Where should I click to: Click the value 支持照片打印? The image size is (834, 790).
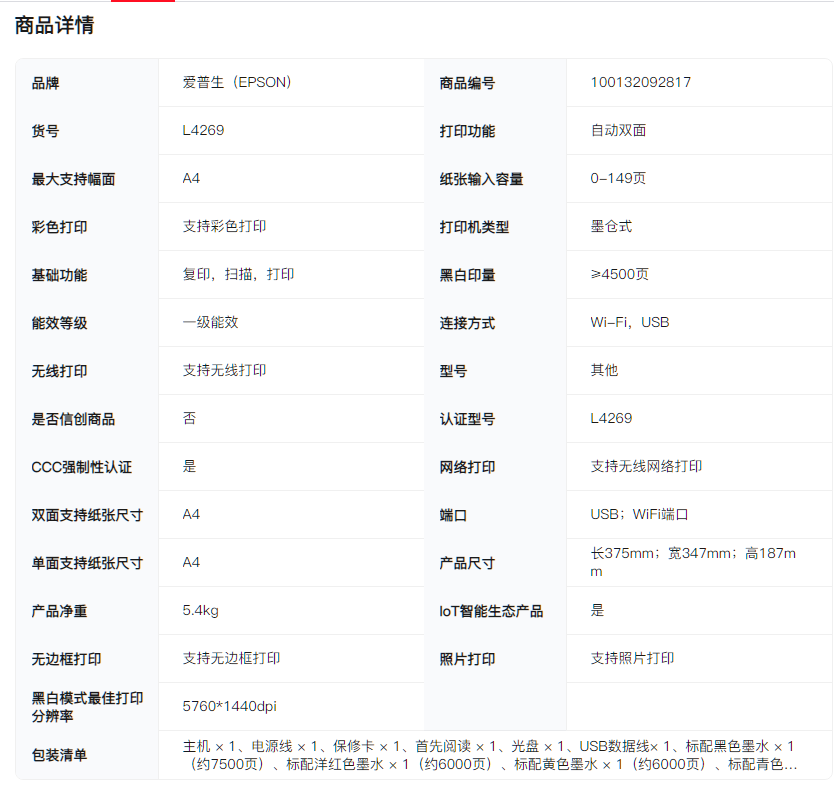point(632,658)
